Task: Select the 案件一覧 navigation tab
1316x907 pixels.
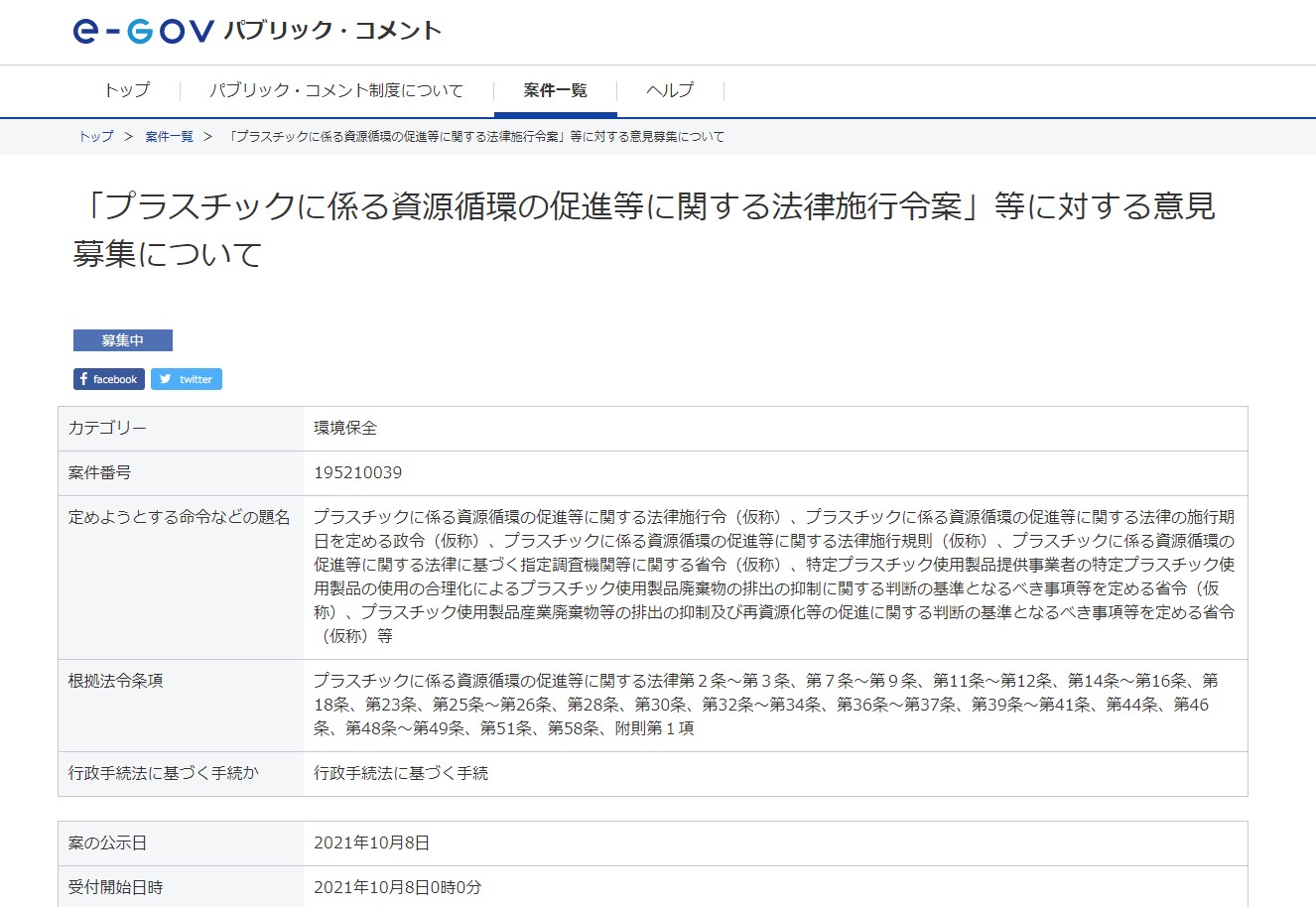Action: [x=555, y=90]
